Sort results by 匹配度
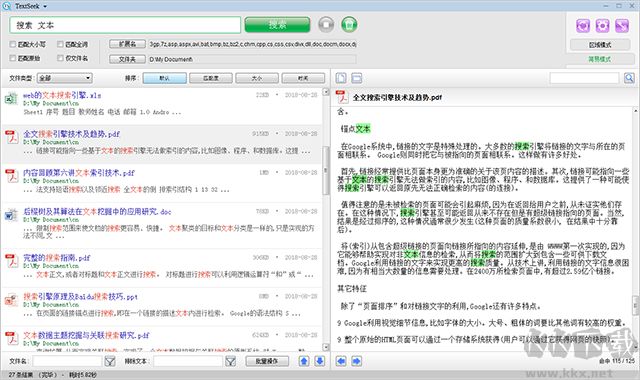The width and height of the screenshot is (640, 380). pyautogui.click(x=211, y=78)
